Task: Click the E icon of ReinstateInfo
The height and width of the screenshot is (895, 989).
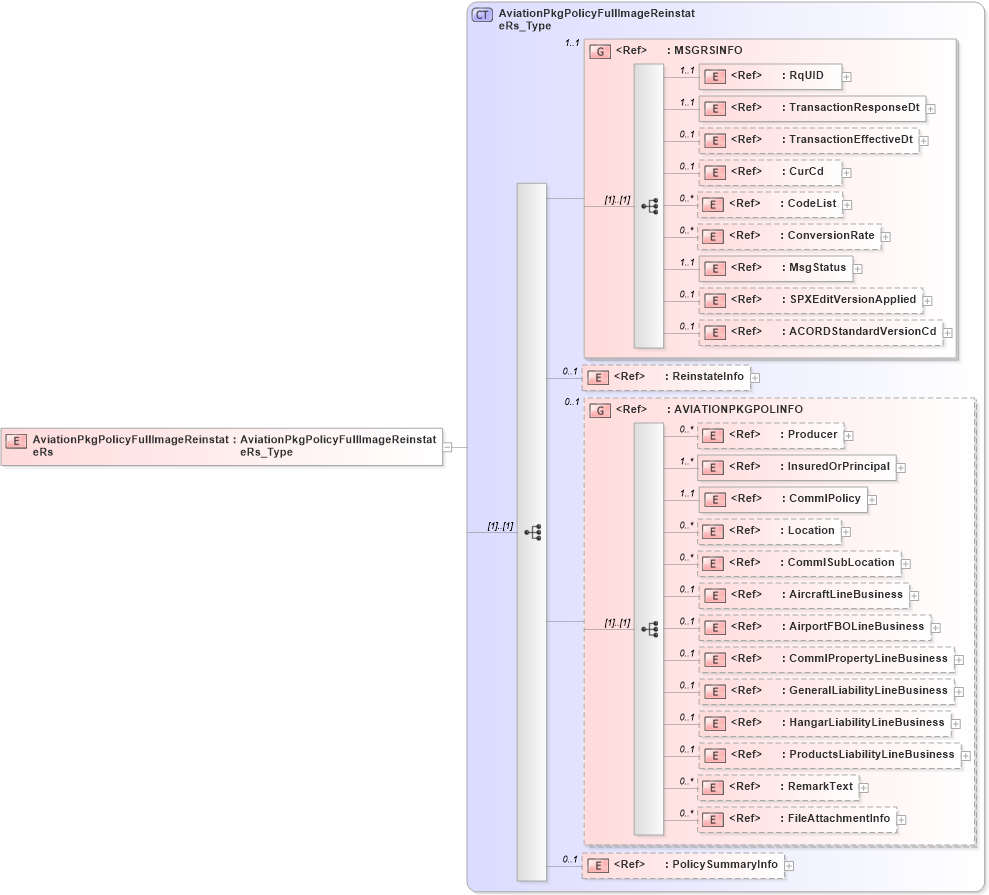Action: point(596,377)
